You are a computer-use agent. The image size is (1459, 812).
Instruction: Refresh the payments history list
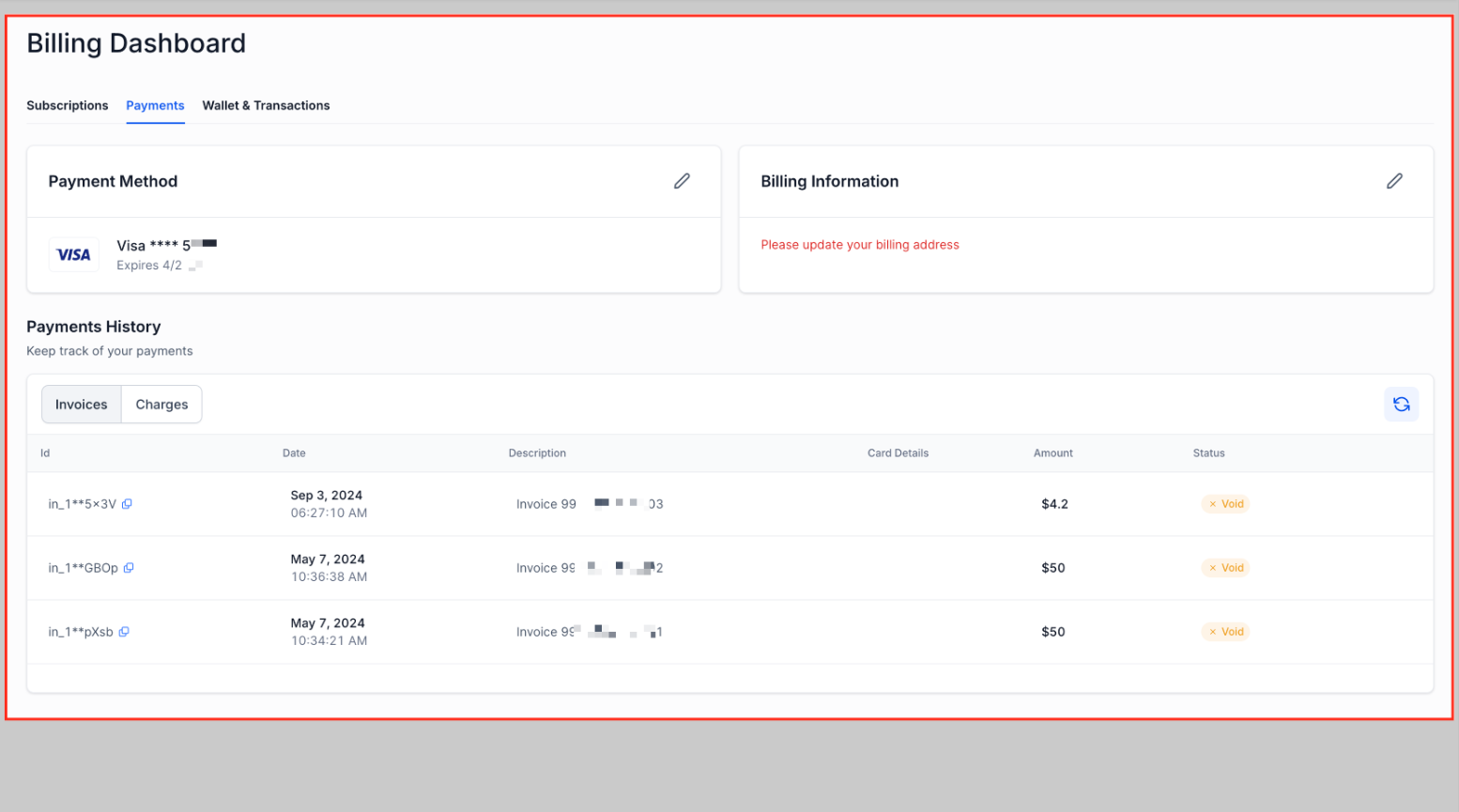[x=1401, y=405]
